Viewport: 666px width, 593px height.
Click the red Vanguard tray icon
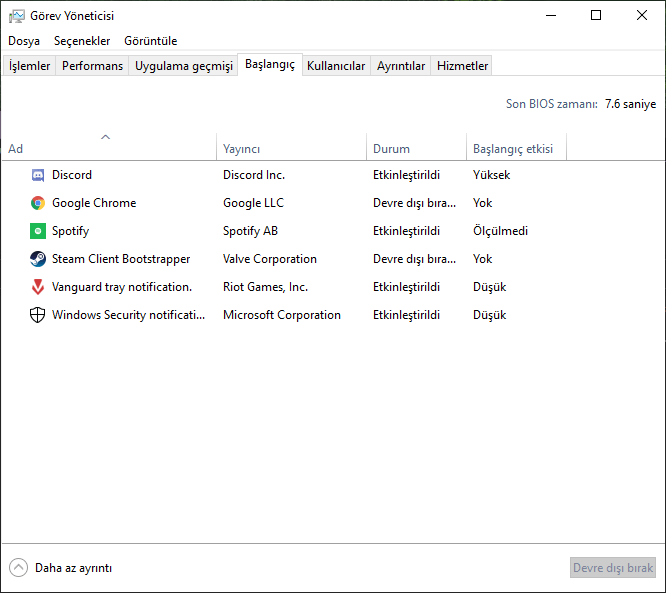pos(38,287)
